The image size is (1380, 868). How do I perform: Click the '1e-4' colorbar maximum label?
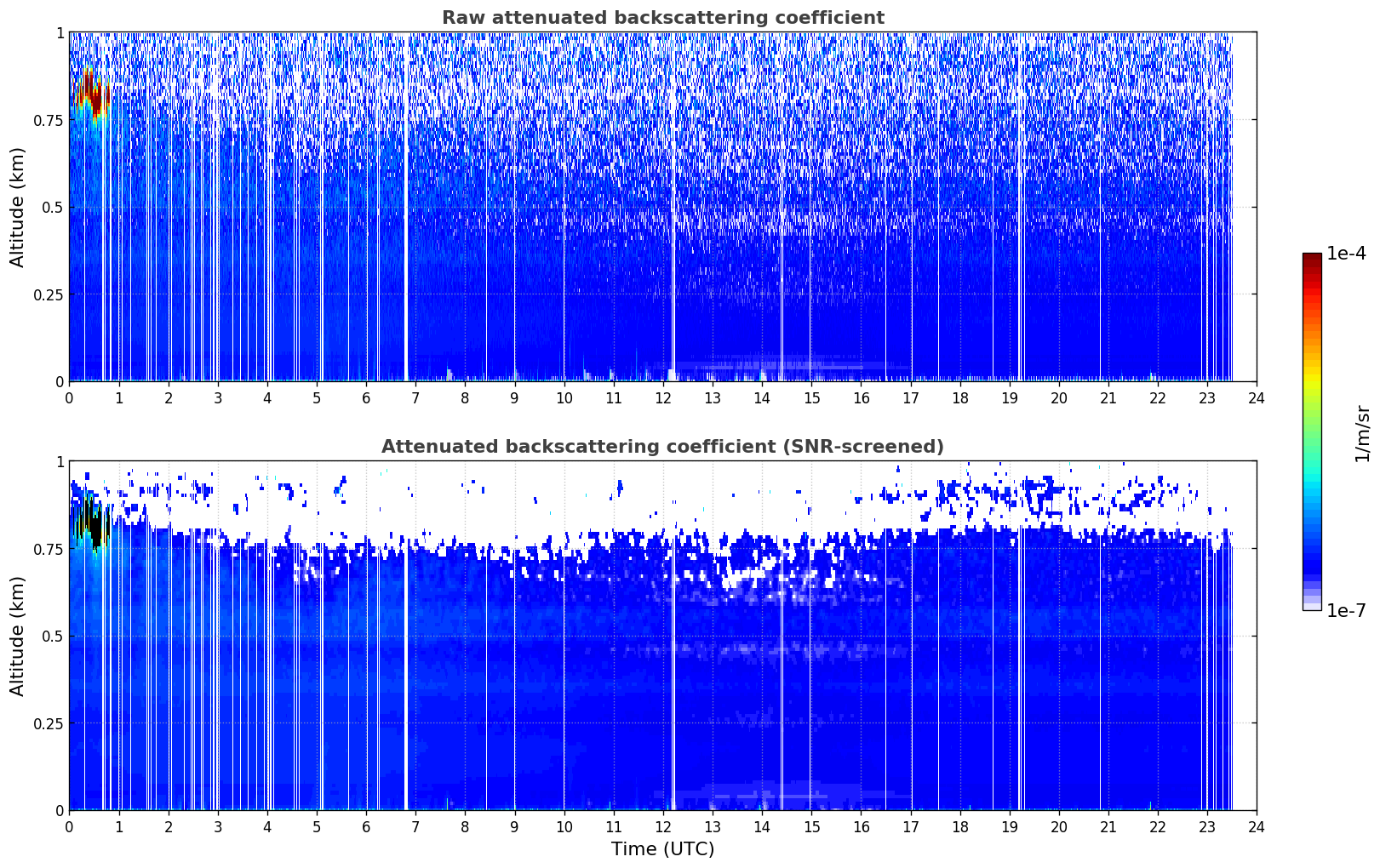tap(1346, 254)
